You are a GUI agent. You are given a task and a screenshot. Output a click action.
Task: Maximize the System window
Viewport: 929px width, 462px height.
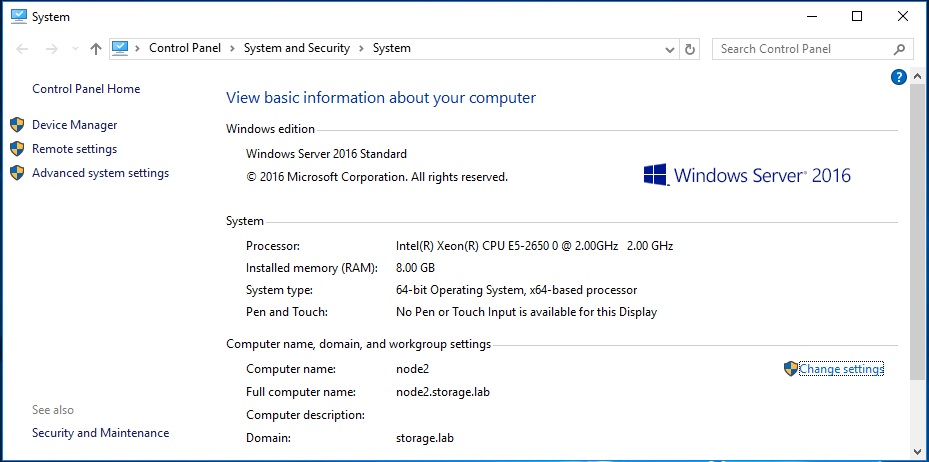tap(857, 17)
